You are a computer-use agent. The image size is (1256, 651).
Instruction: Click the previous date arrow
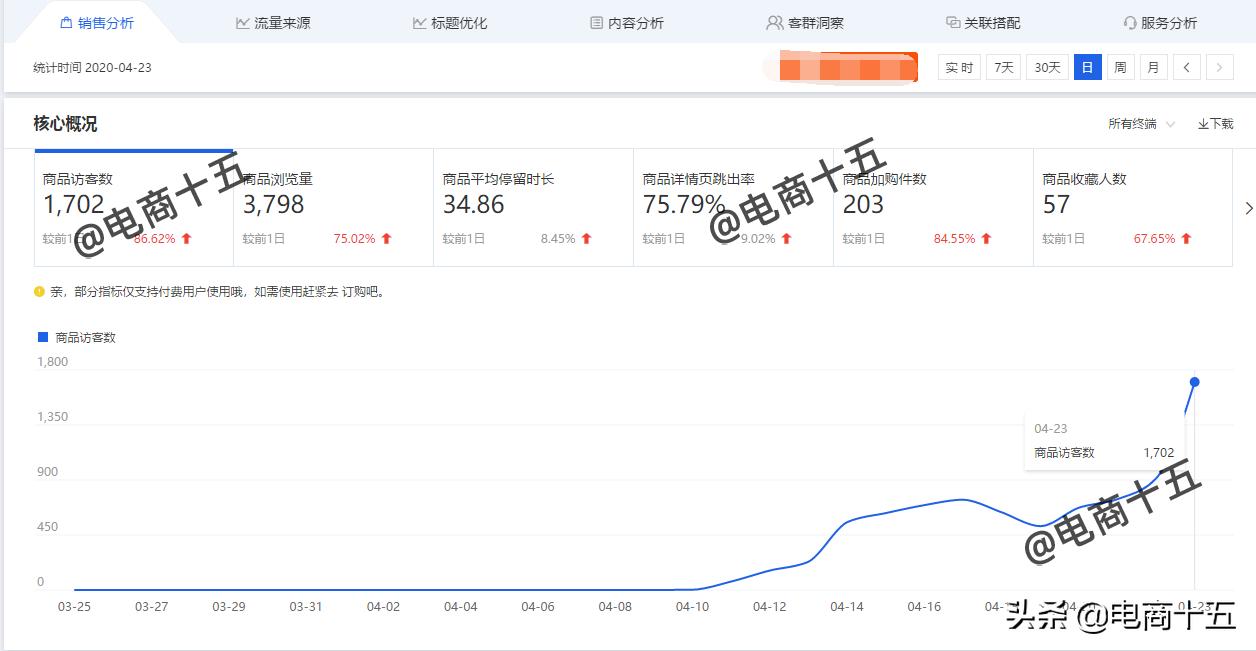pos(1186,67)
